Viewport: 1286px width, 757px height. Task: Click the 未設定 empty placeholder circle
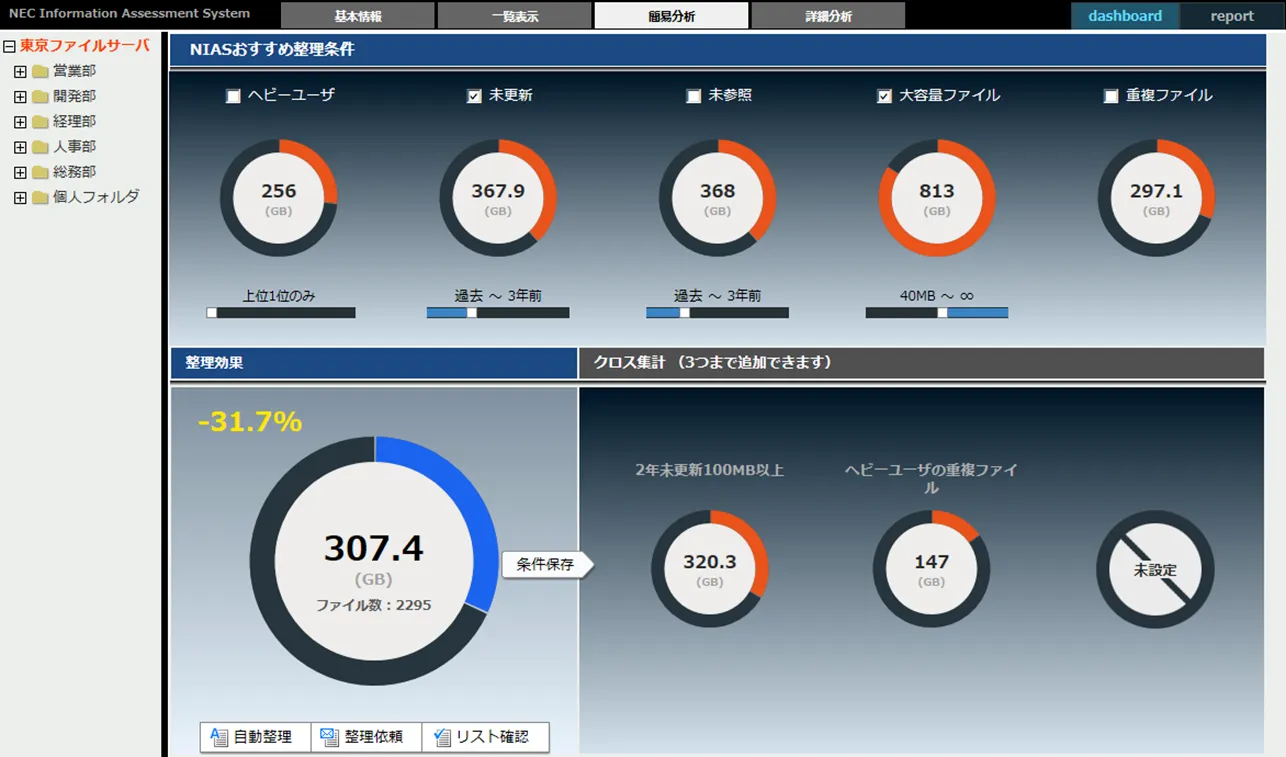coord(1155,569)
